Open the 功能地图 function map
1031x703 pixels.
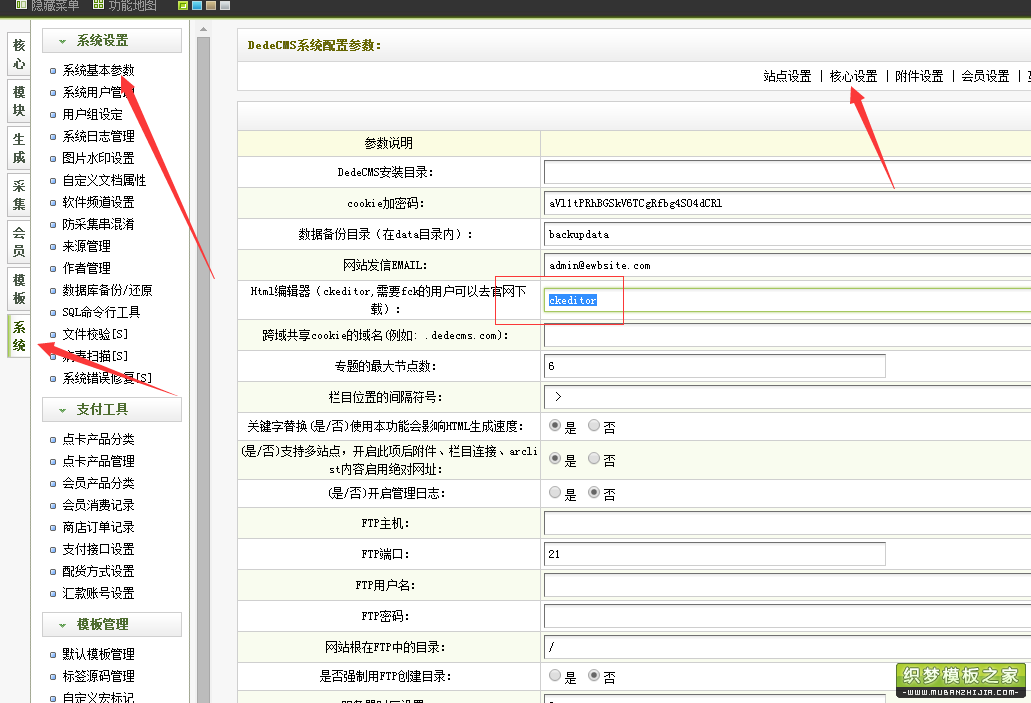pyautogui.click(x=125, y=5)
